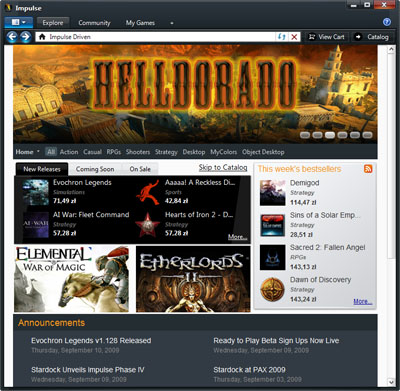
Task: Click the Sins of a Solar Empire icon
Action: point(273,225)
